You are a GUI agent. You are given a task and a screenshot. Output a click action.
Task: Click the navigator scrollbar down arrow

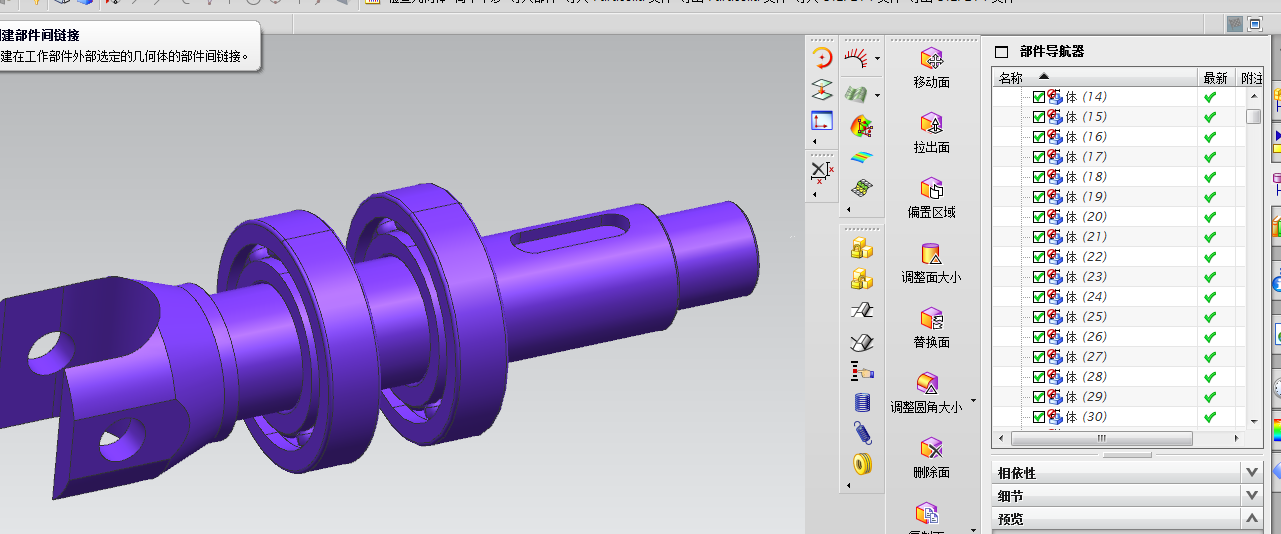click(x=1253, y=422)
